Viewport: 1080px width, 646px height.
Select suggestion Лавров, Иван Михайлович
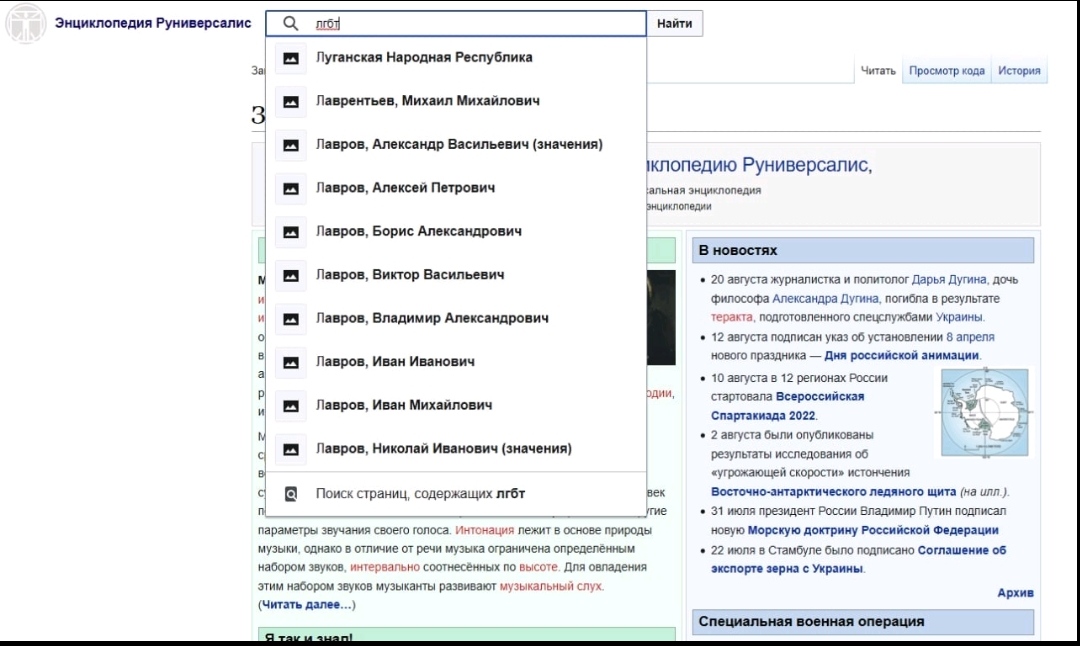(456, 405)
